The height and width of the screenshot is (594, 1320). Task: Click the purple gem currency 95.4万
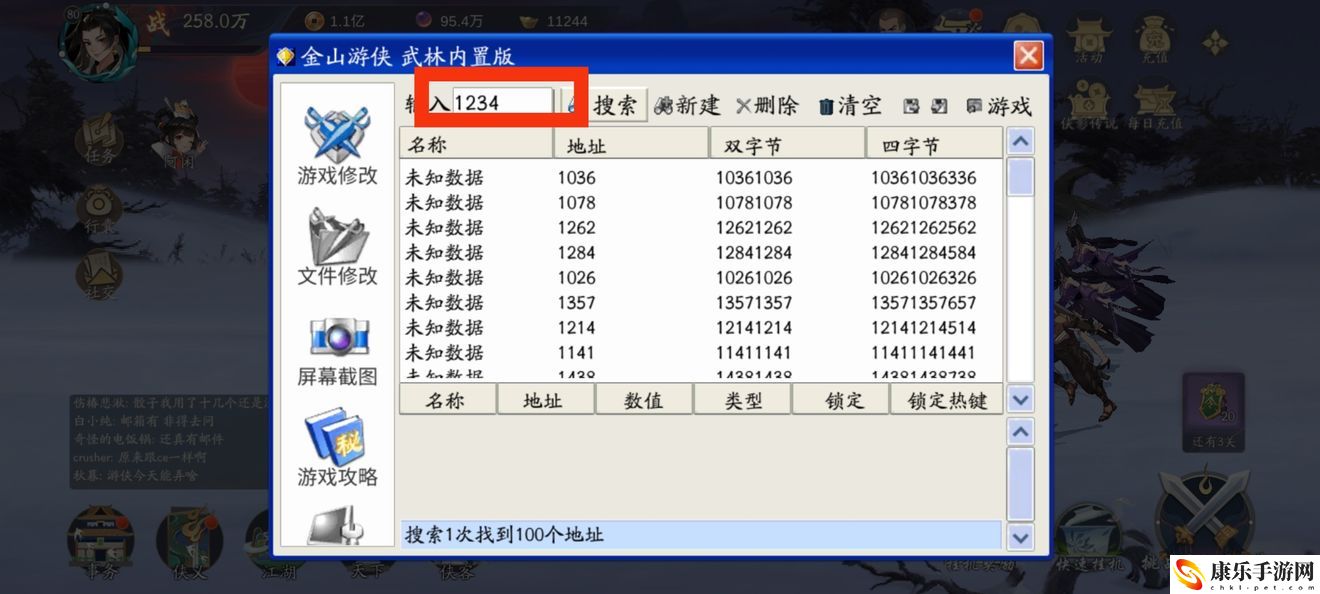tap(450, 20)
